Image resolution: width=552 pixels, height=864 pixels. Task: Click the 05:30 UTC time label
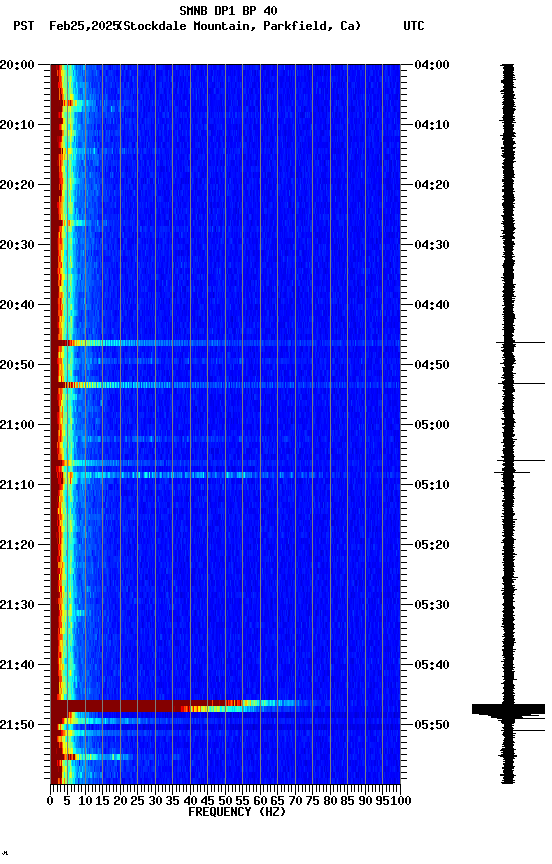pos(432,606)
